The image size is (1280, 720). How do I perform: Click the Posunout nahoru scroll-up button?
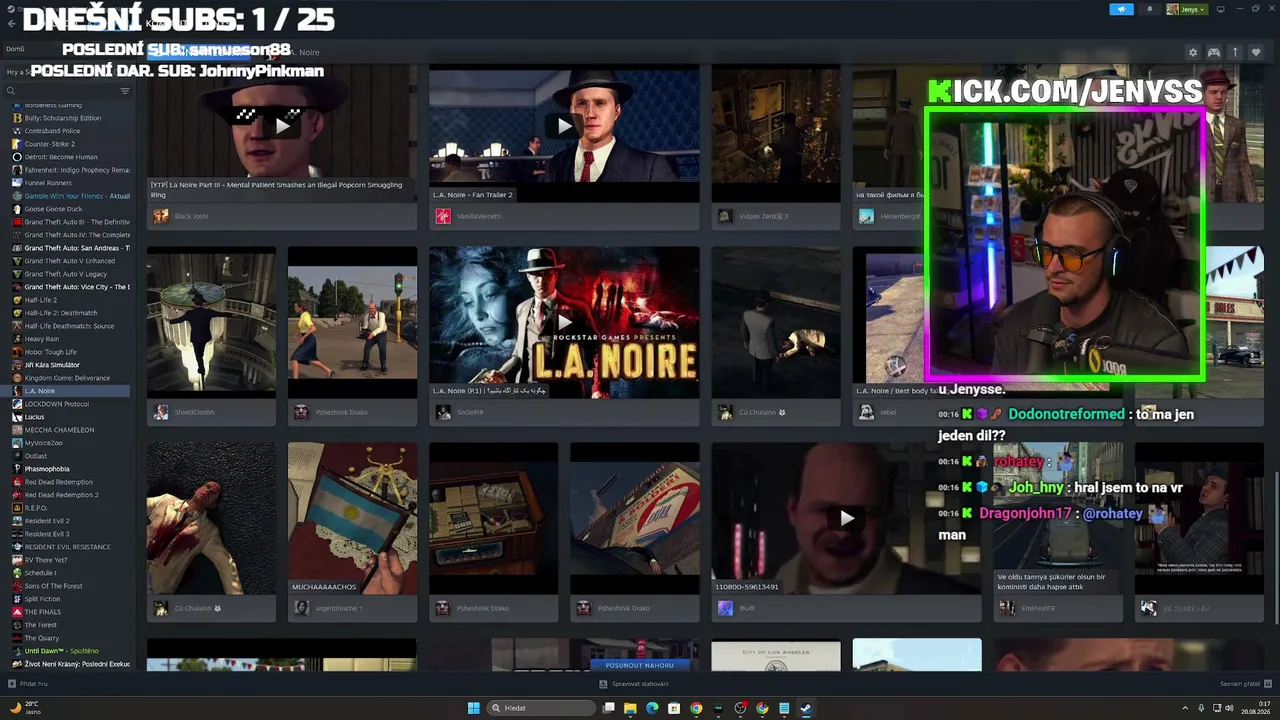pos(640,665)
